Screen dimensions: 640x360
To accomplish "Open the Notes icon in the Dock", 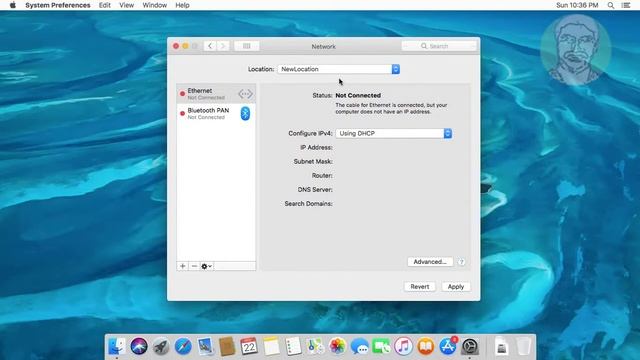I will pos(271,347).
